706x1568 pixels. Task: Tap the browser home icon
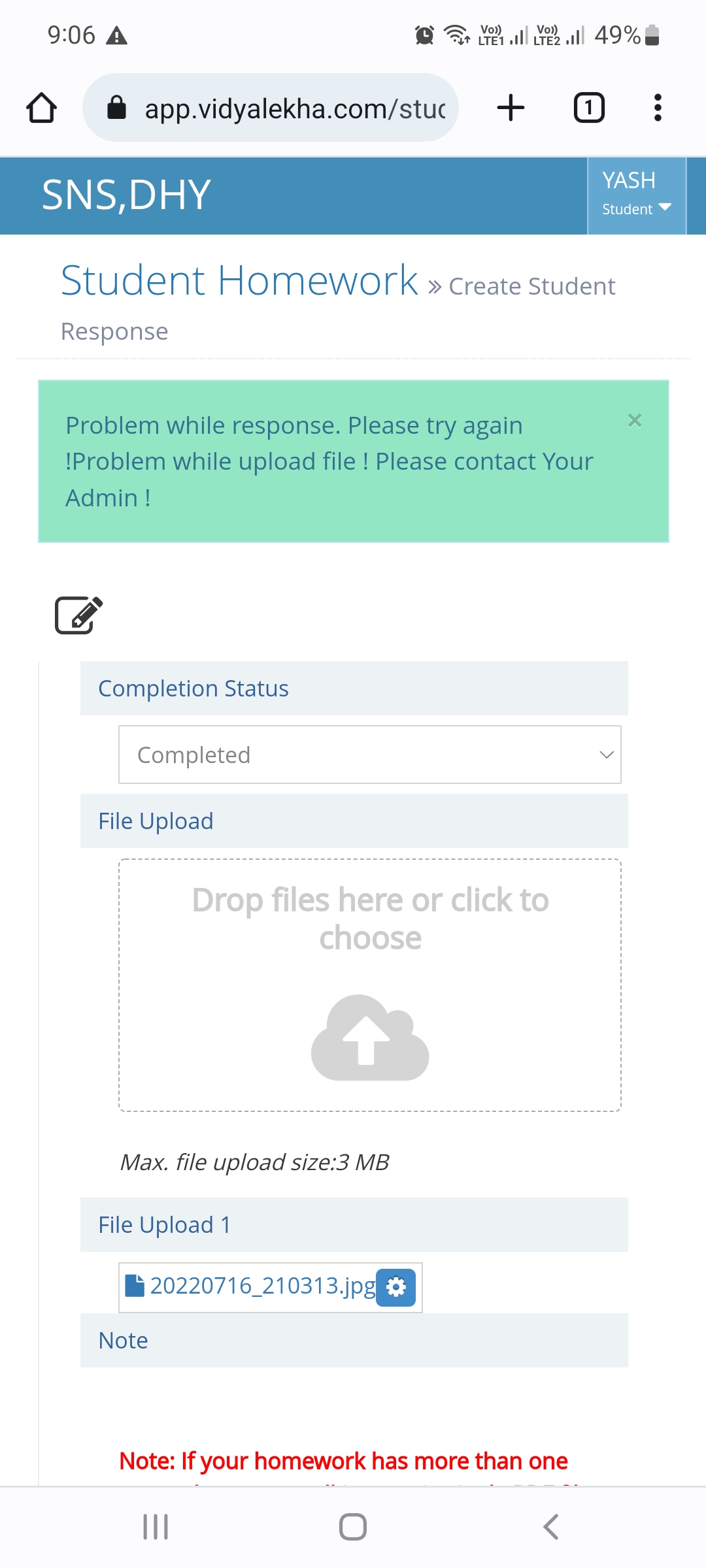41,108
